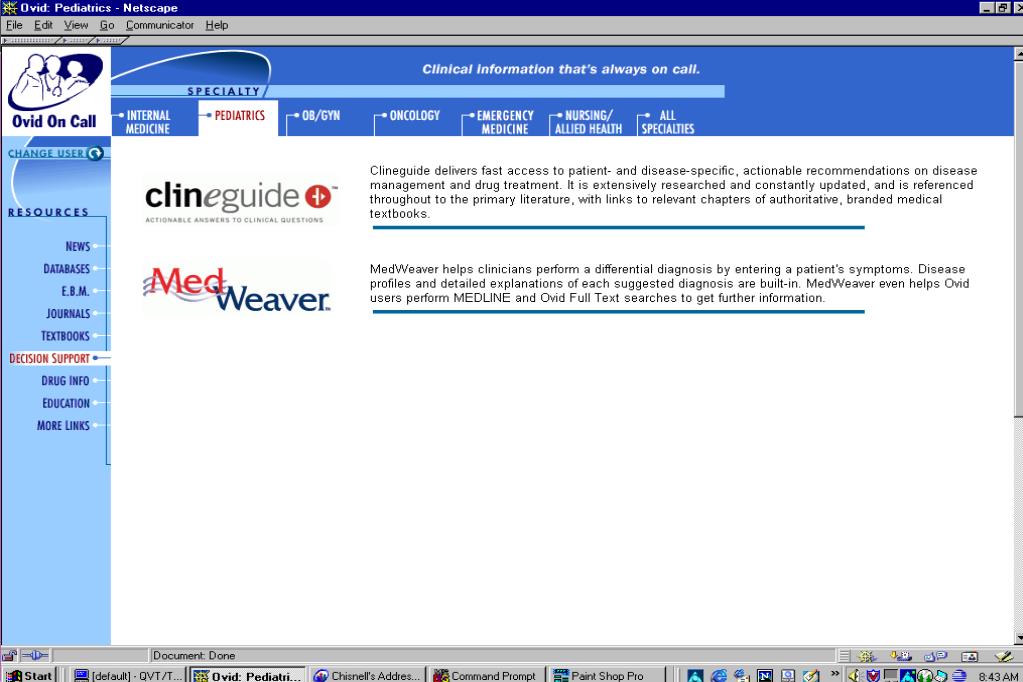
Task: Collapse the first toolbar handle below the menu
Action: click(x=30, y=40)
